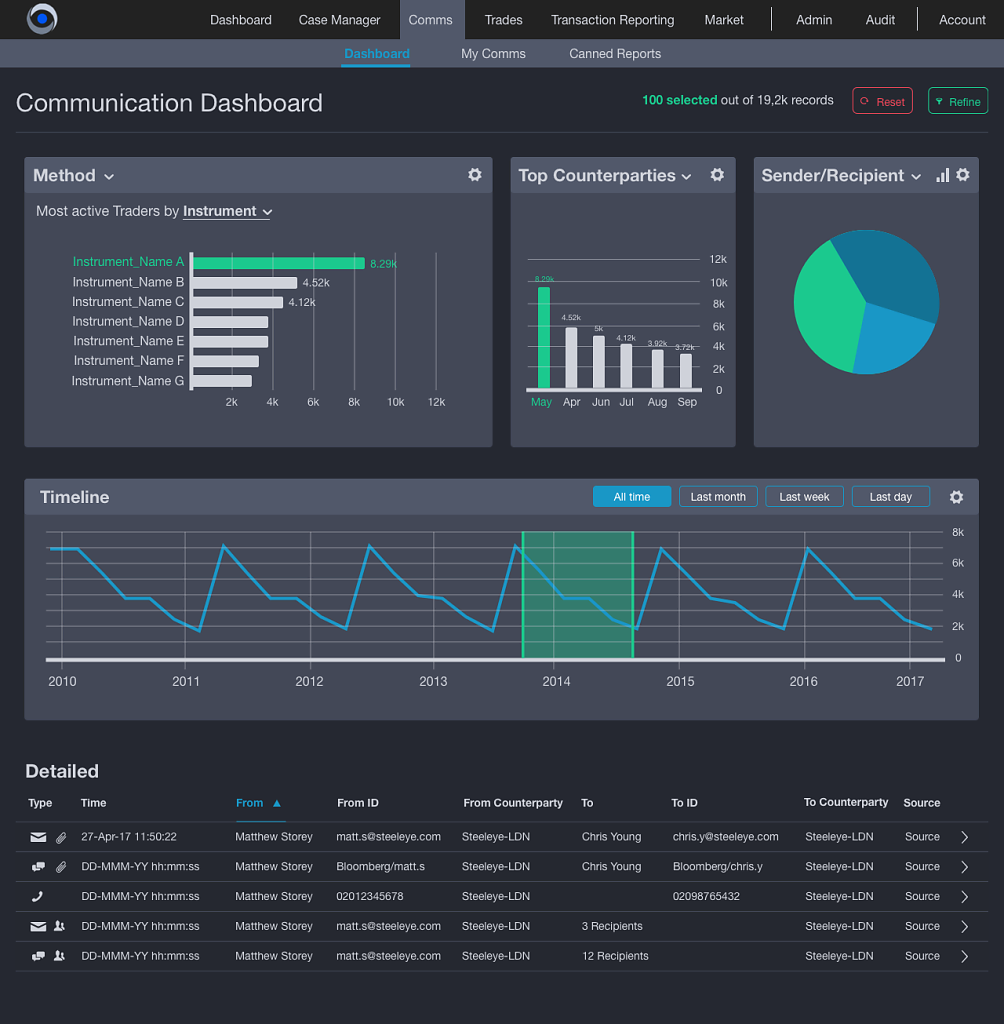Click the SteelEye logo icon
The height and width of the screenshot is (1024, 1004).
pyautogui.click(x=42, y=18)
